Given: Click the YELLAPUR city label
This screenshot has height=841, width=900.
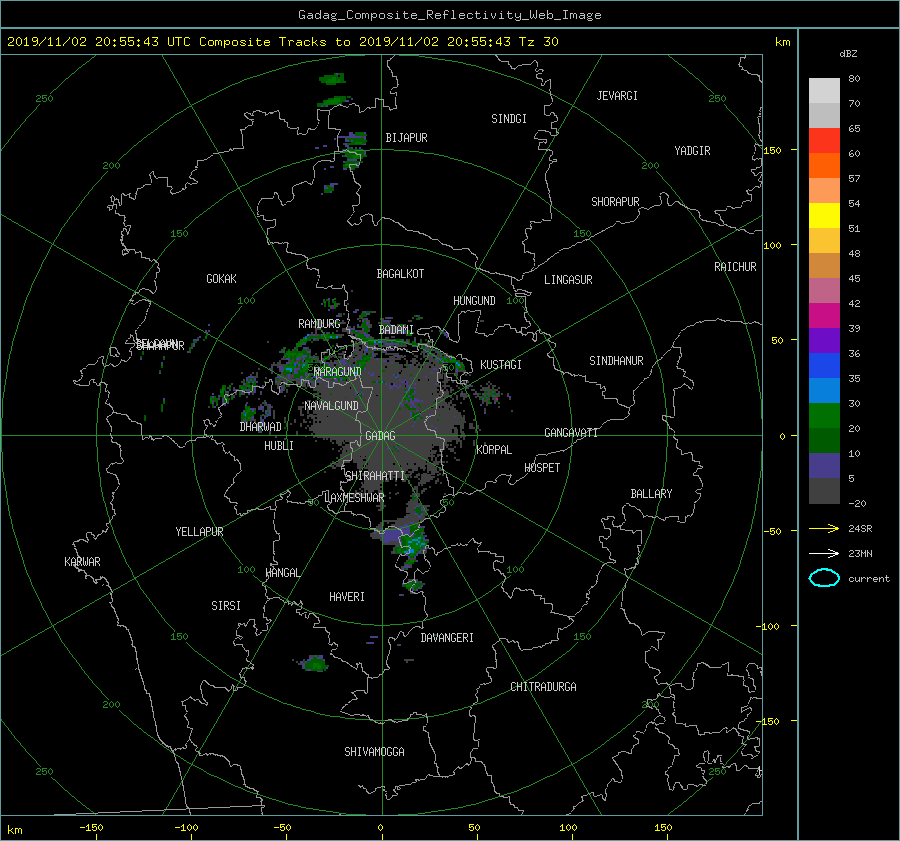Looking at the screenshot, I should point(199,532).
